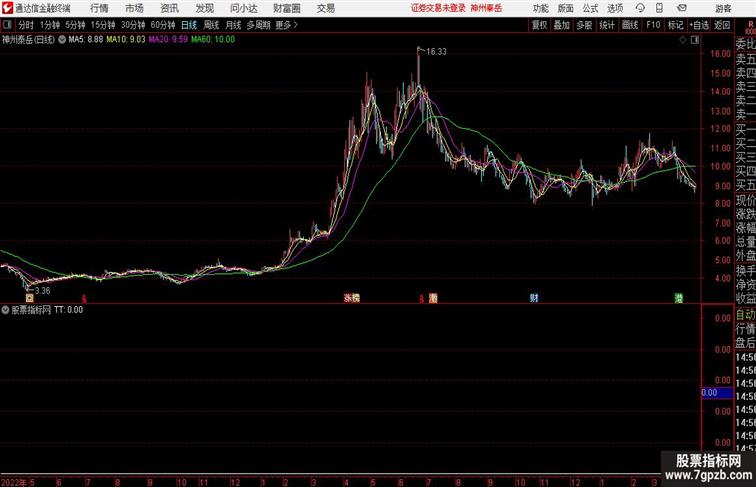Screen dimensions: 756x487
Task: Click the 游客 guest account label
Action: coord(723,8)
